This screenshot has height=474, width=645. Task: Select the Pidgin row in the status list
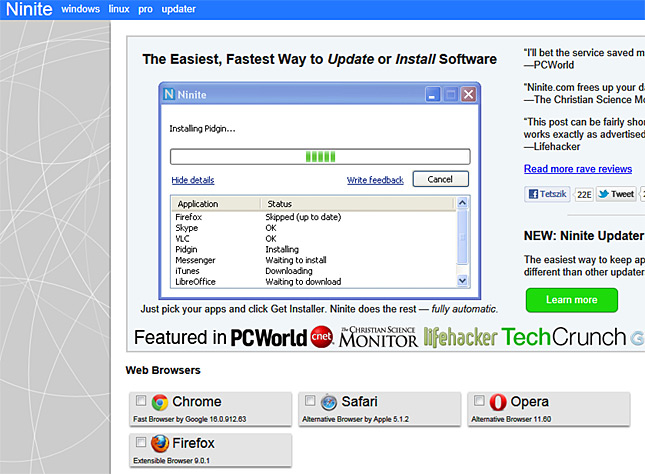point(314,249)
